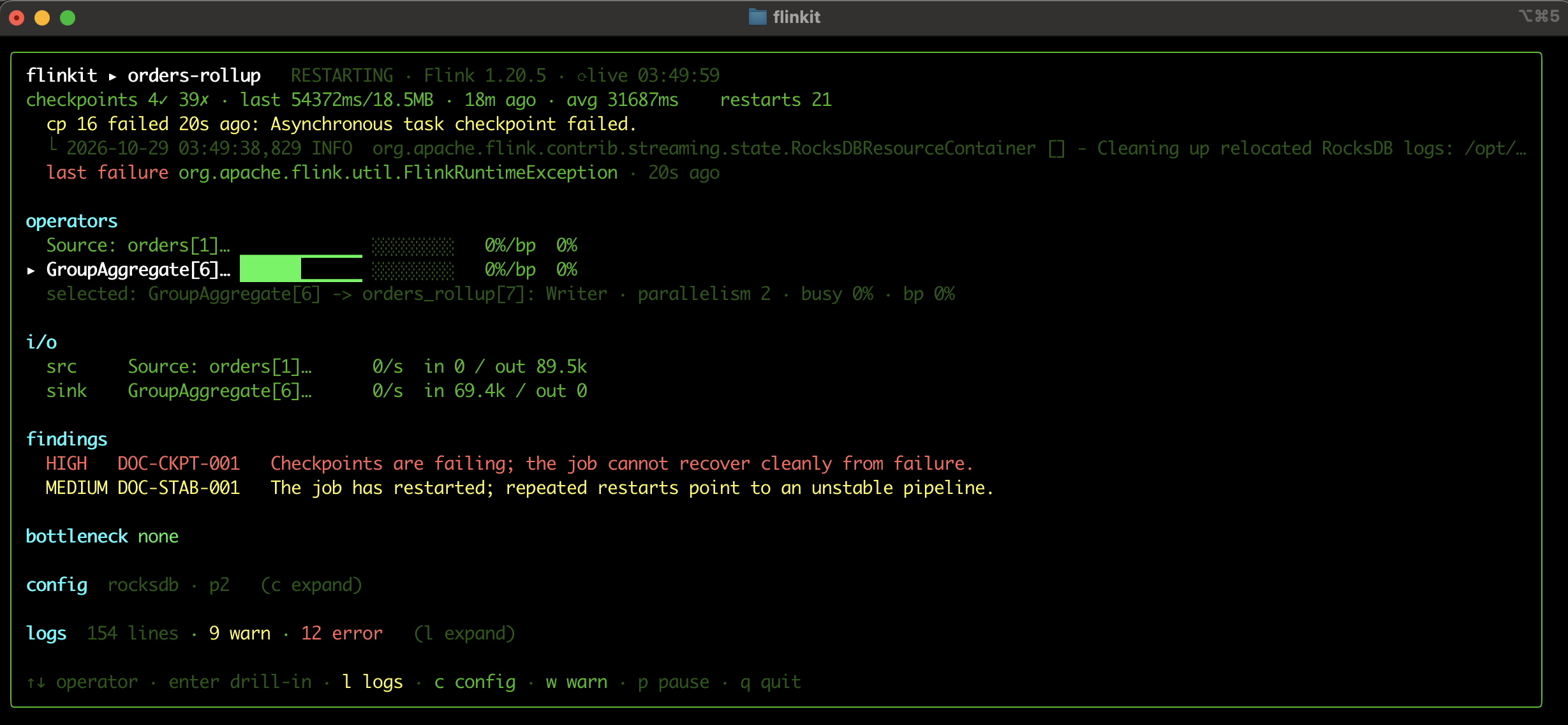Select the HIGH DOC-CKPT-001 finding

(510, 464)
